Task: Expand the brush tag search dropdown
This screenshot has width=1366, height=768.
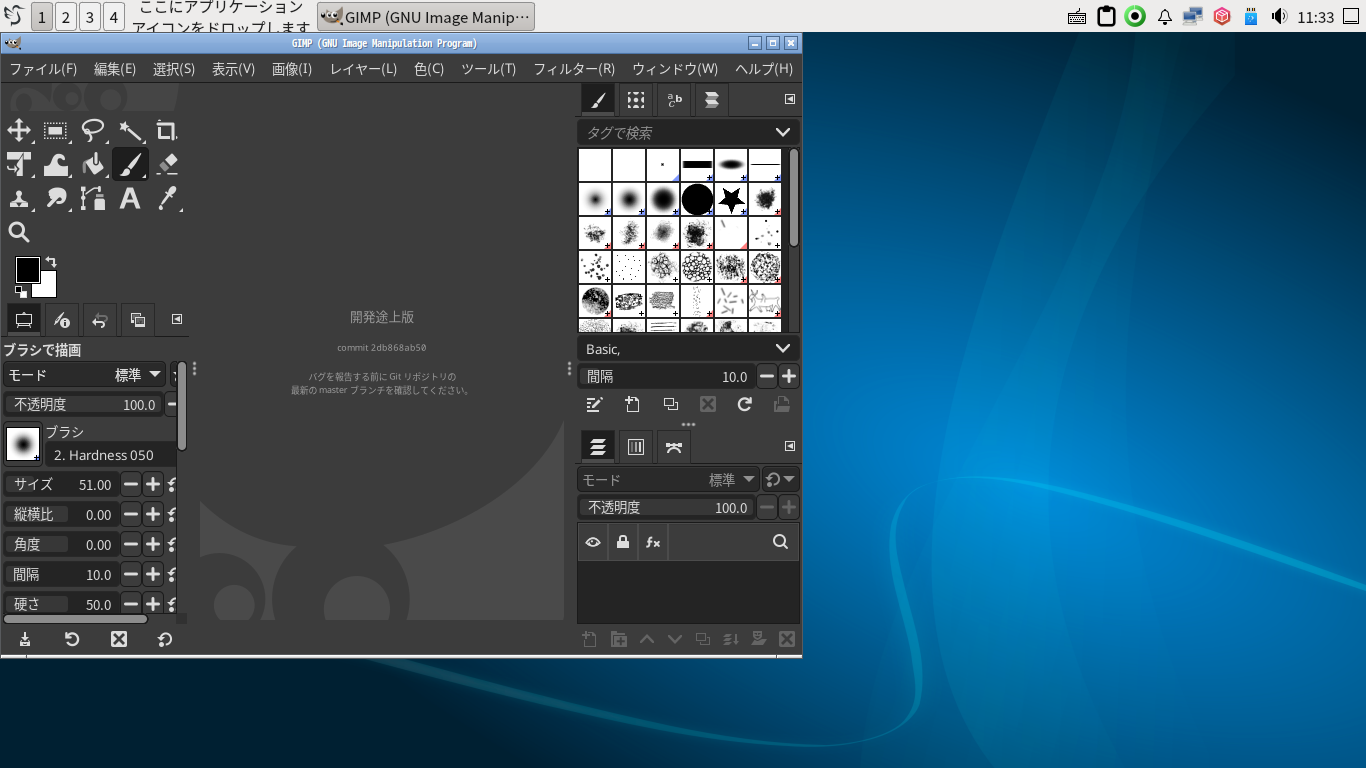Action: point(782,132)
